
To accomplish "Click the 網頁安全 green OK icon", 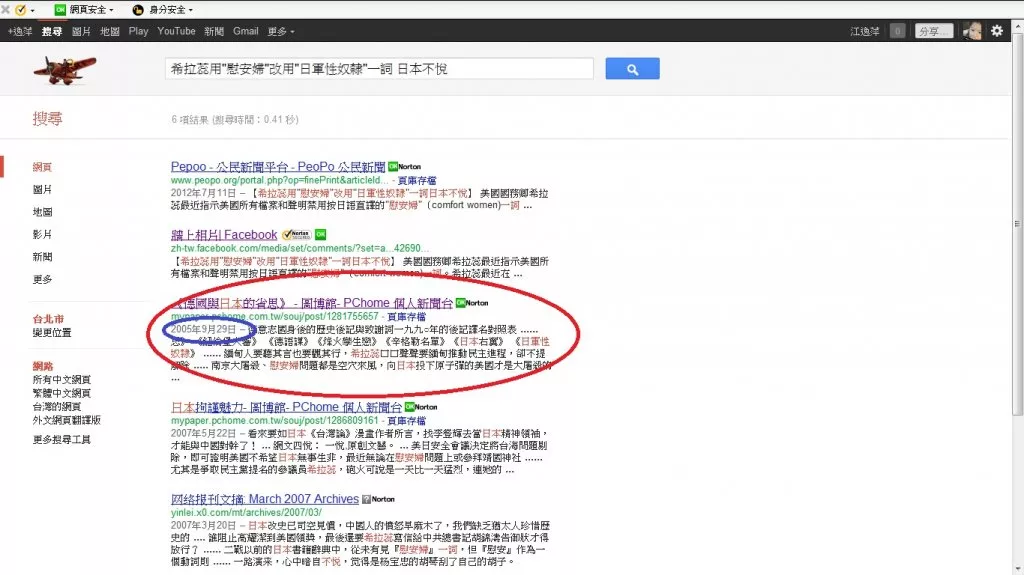I will (x=60, y=10).
